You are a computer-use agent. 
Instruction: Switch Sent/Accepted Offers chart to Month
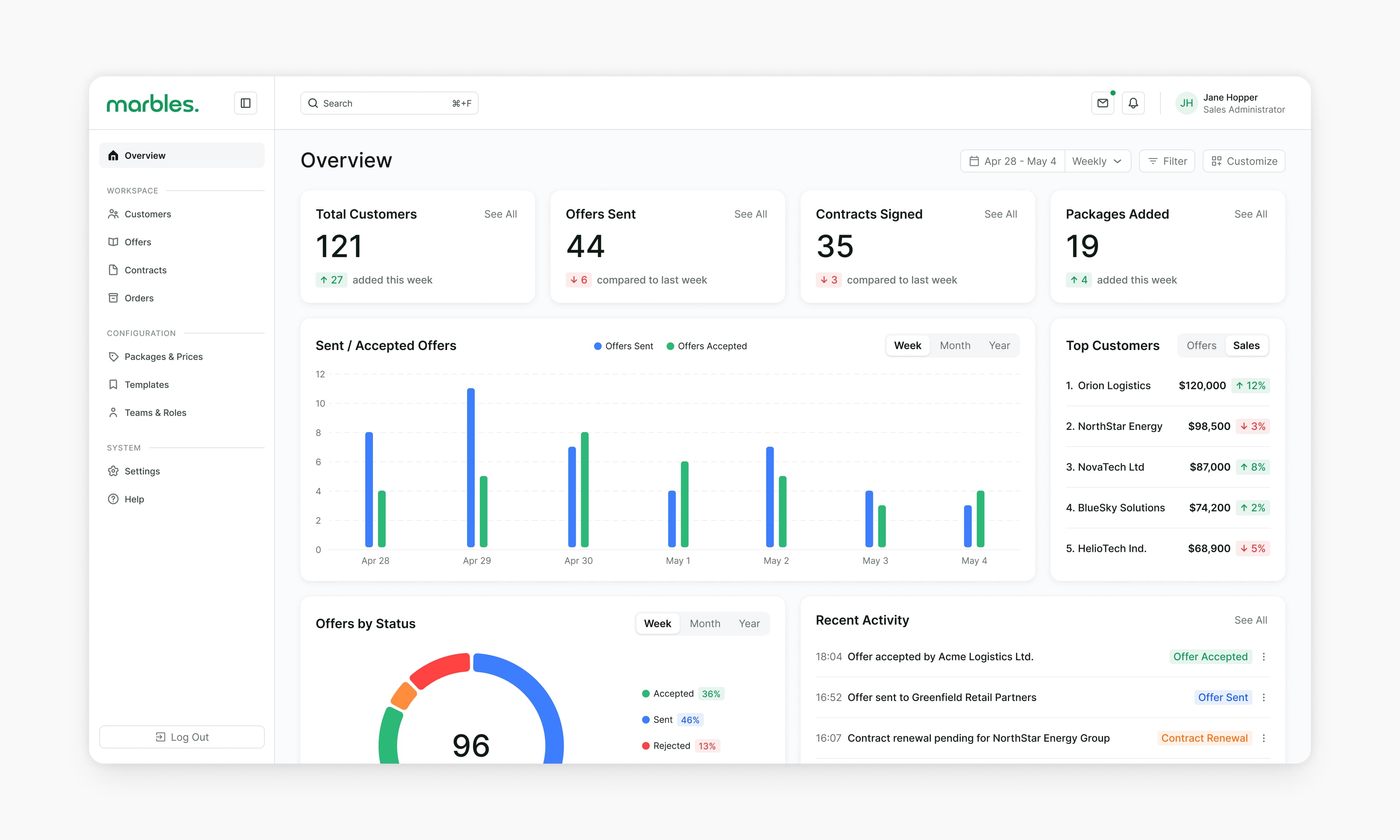pyautogui.click(x=955, y=345)
